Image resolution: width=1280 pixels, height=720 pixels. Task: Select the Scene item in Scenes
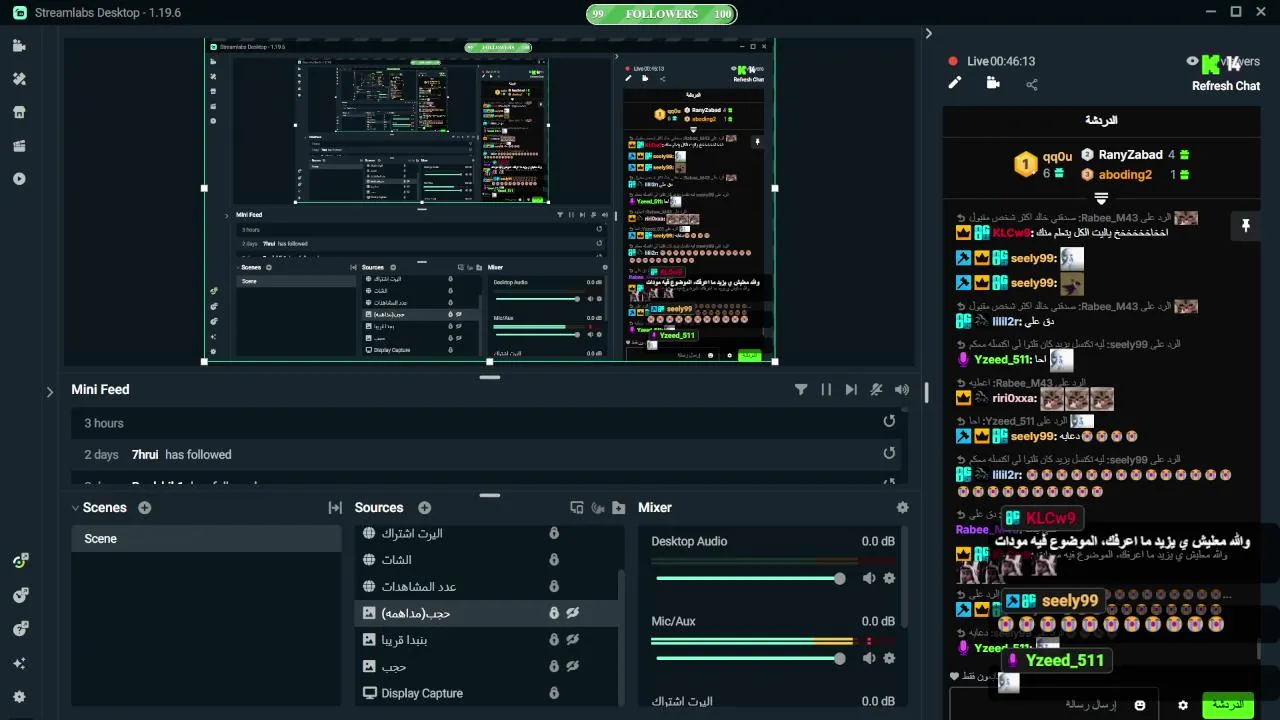[x=206, y=539]
